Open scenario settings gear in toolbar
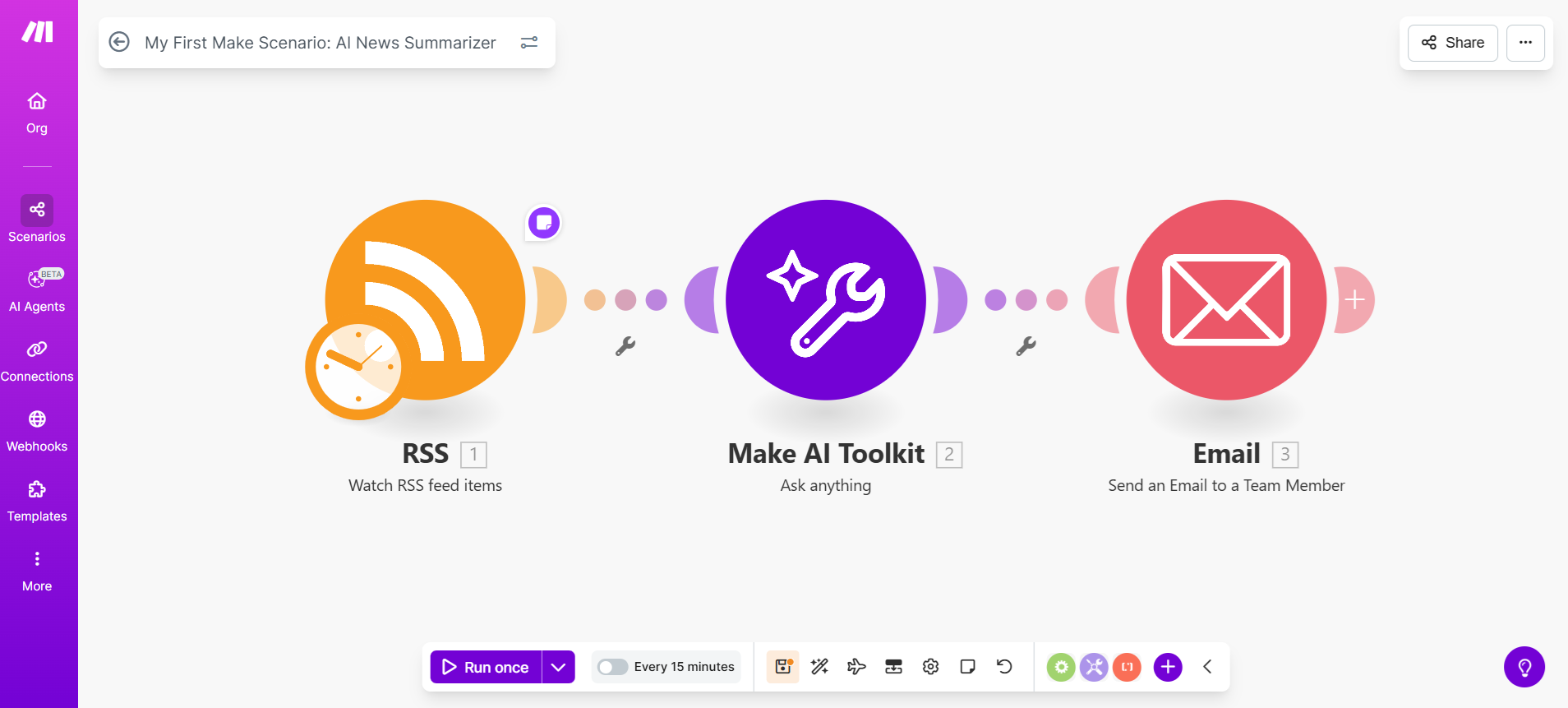Viewport: 1568px width, 708px height. 930,667
